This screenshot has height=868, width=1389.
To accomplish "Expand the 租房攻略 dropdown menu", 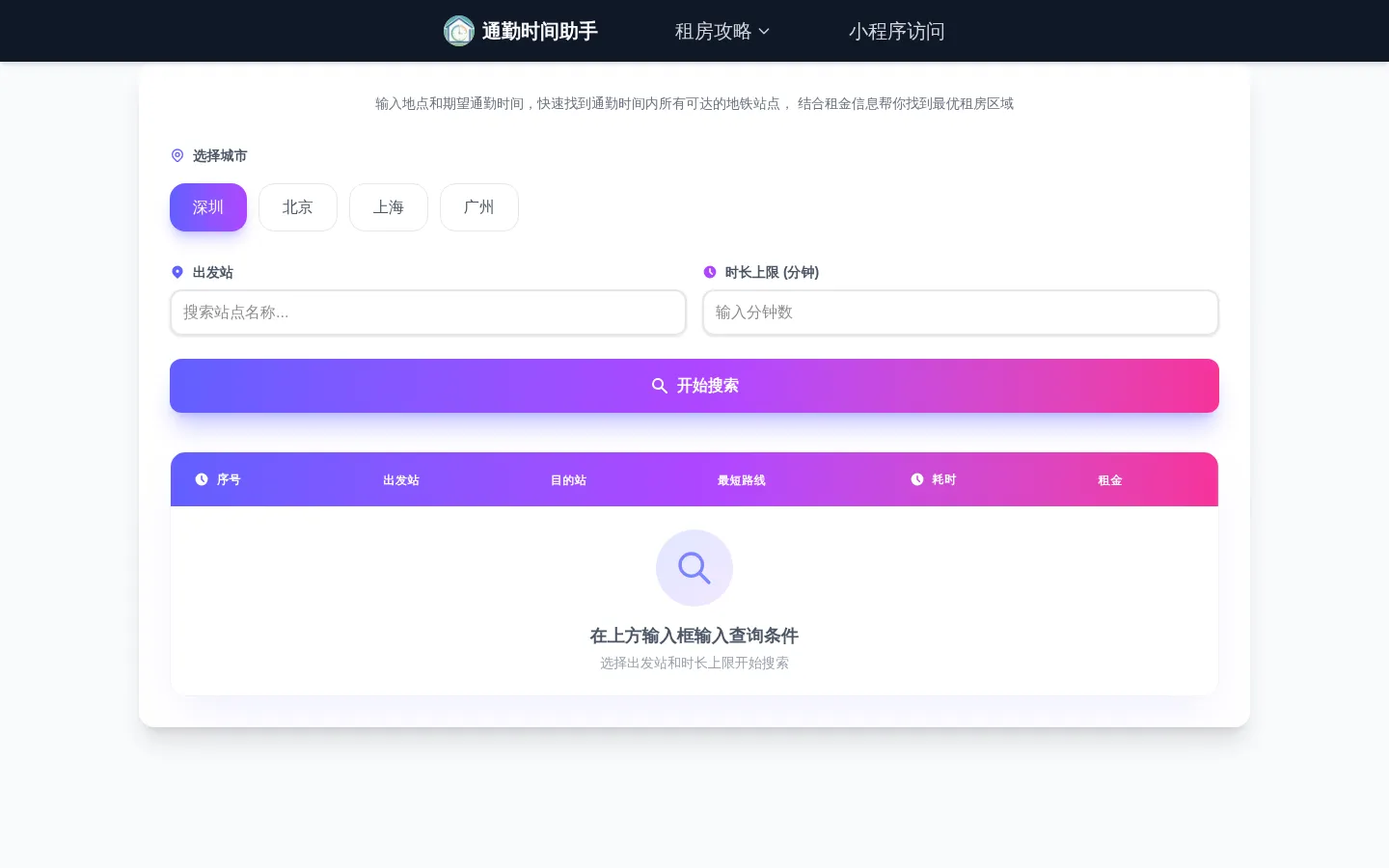I will [722, 31].
